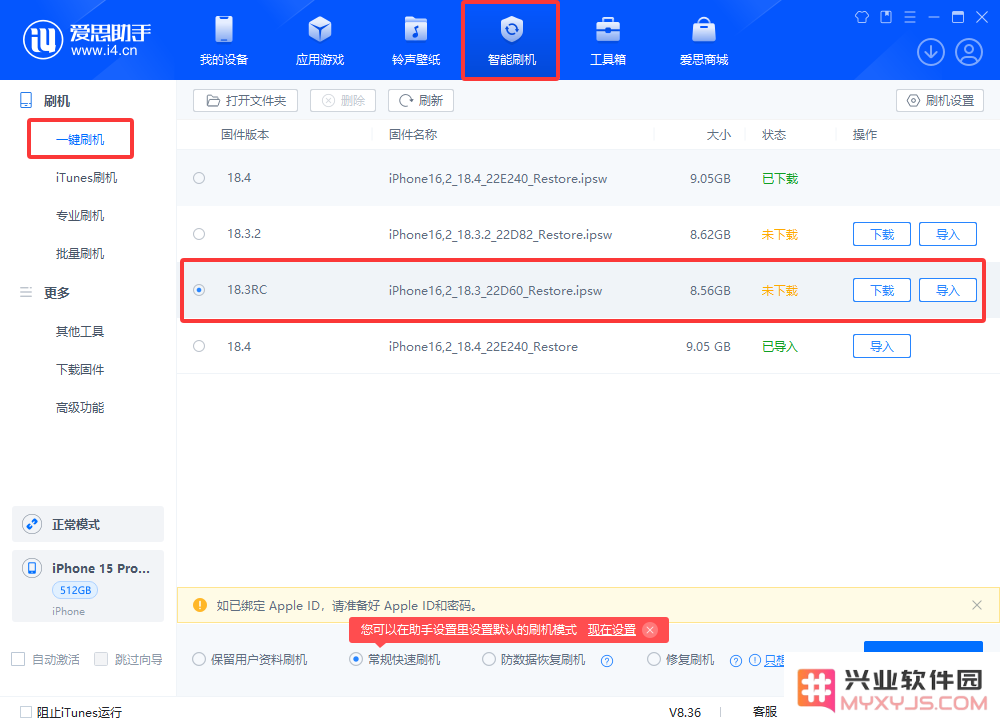Toggle 自动激活 checkbox
This screenshot has height=727, width=1000.
coord(18,659)
